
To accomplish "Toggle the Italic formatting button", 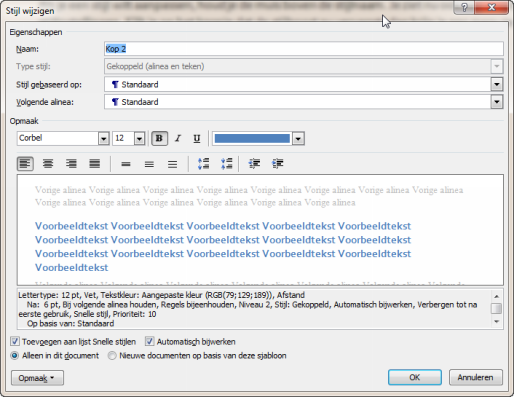I will 178,138.
